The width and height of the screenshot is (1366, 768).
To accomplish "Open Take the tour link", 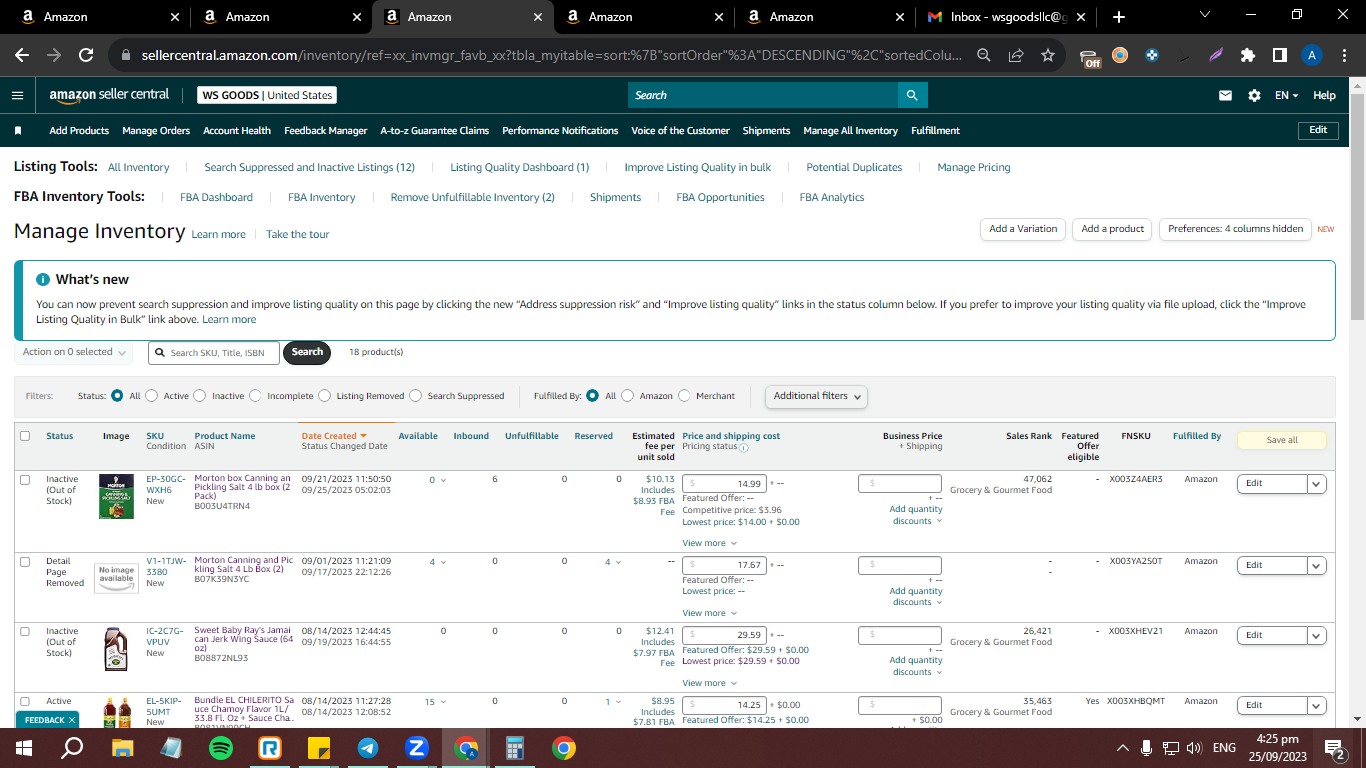I will [297, 234].
